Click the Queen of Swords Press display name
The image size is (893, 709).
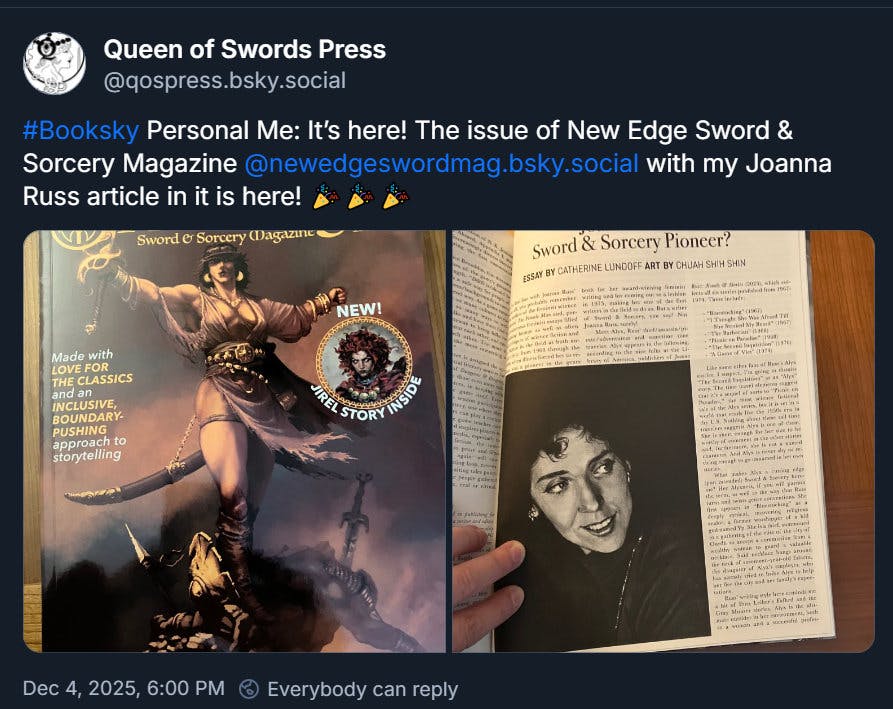point(244,50)
